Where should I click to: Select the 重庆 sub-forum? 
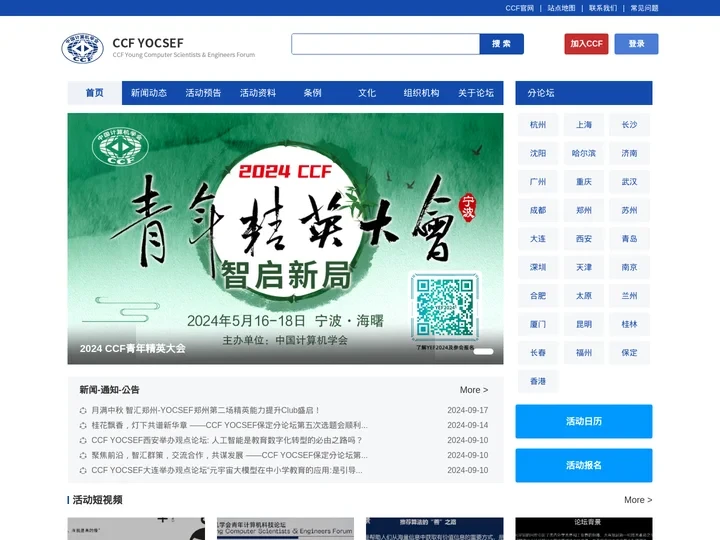(x=584, y=182)
